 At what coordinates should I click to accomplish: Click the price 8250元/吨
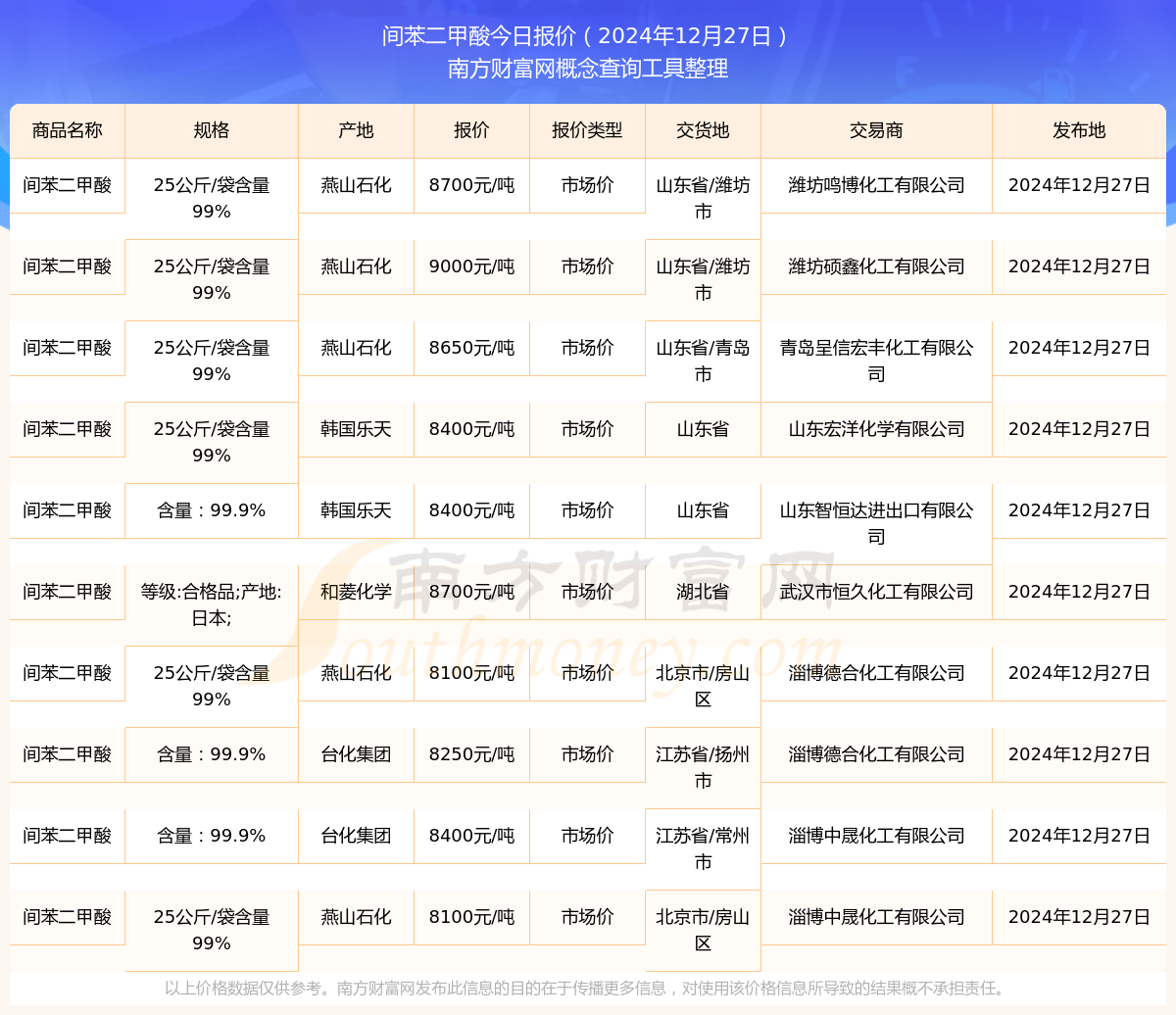click(x=471, y=754)
